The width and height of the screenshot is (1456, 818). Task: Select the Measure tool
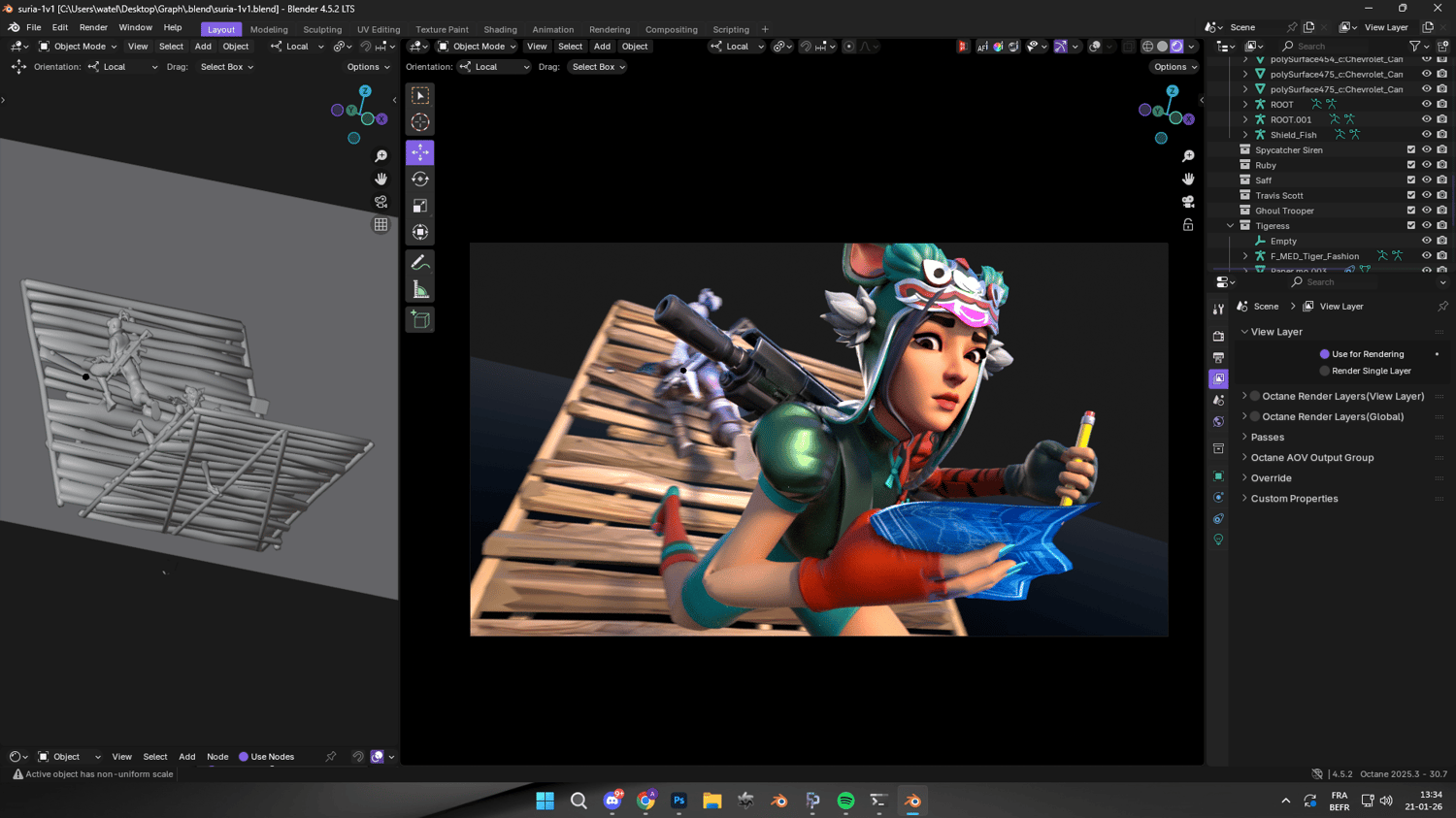[x=420, y=289]
